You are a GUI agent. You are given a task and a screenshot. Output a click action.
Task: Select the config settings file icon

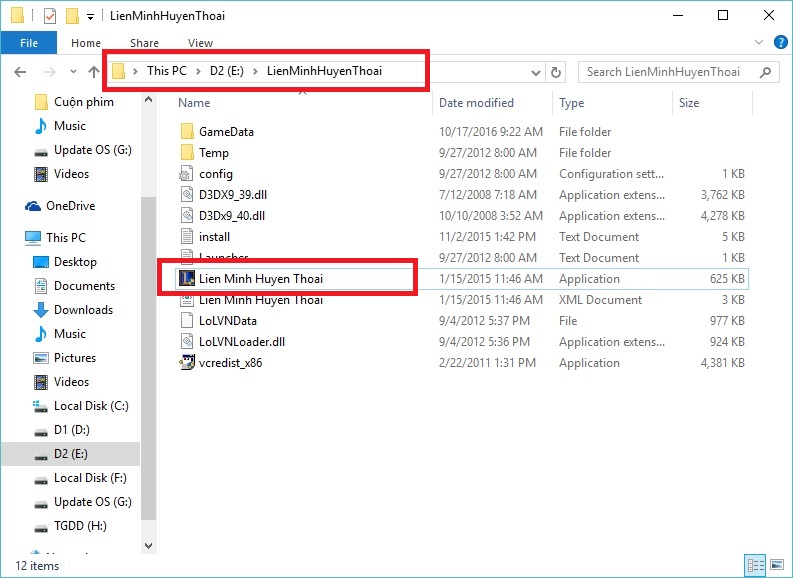186,173
